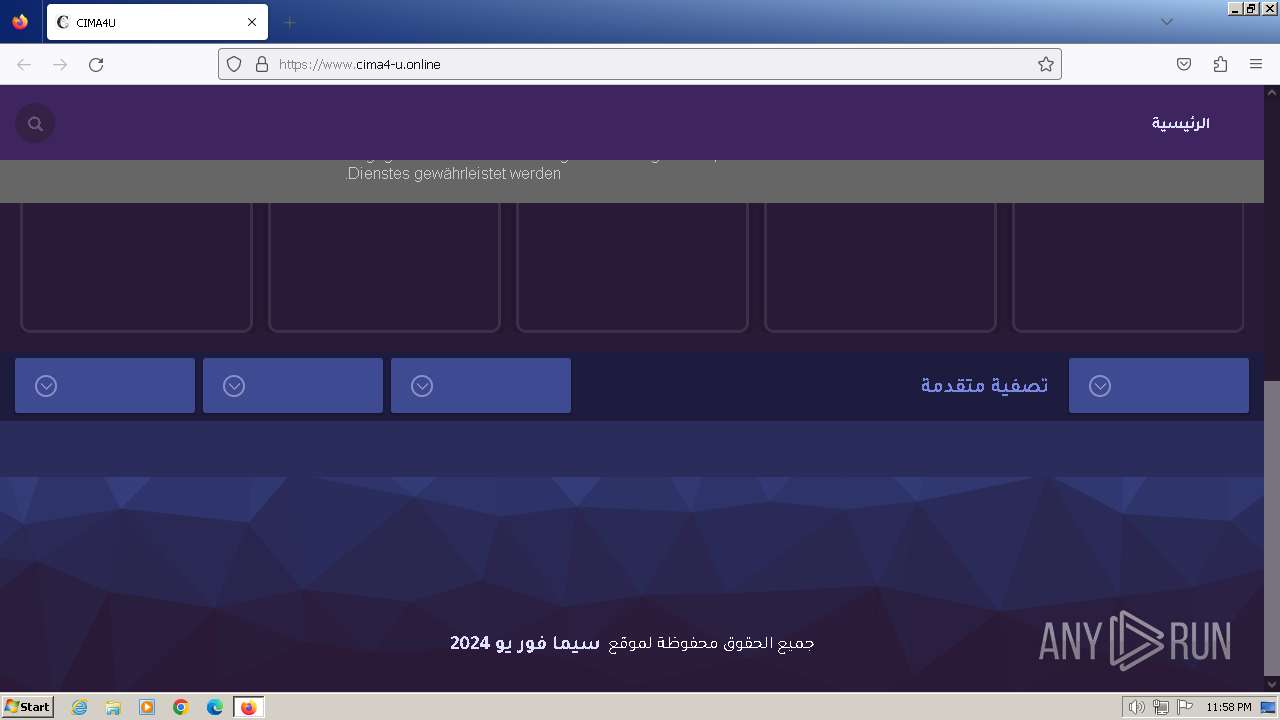Show desktop via tray corner button
The height and width of the screenshot is (720, 1280).
[1269, 707]
